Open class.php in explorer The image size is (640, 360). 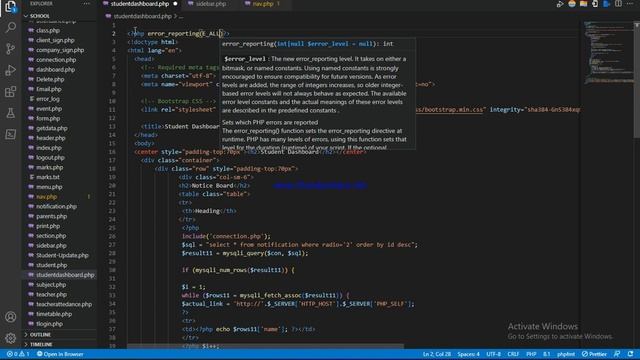(48, 30)
